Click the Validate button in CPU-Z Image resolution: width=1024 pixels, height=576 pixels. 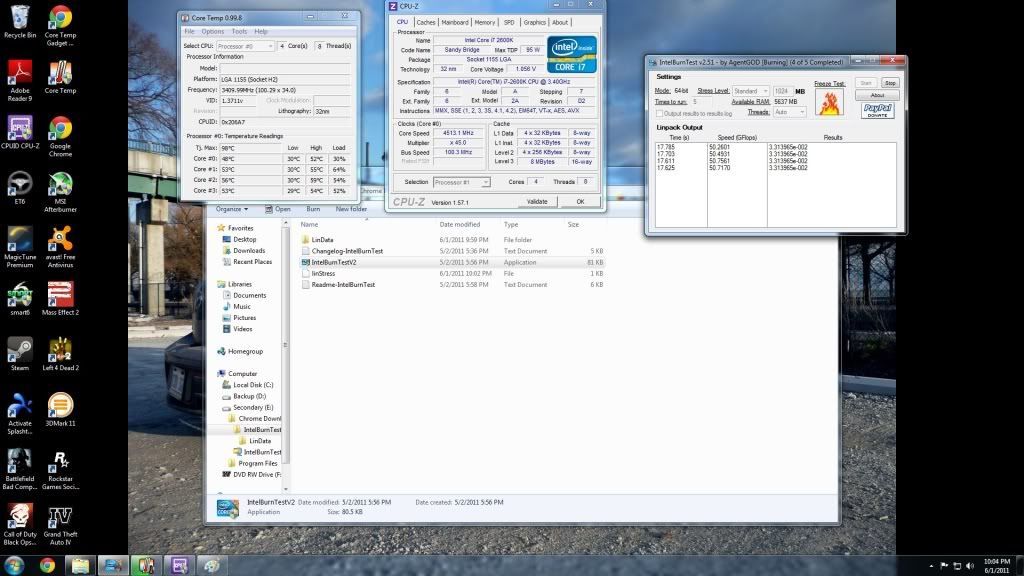pyautogui.click(x=537, y=202)
